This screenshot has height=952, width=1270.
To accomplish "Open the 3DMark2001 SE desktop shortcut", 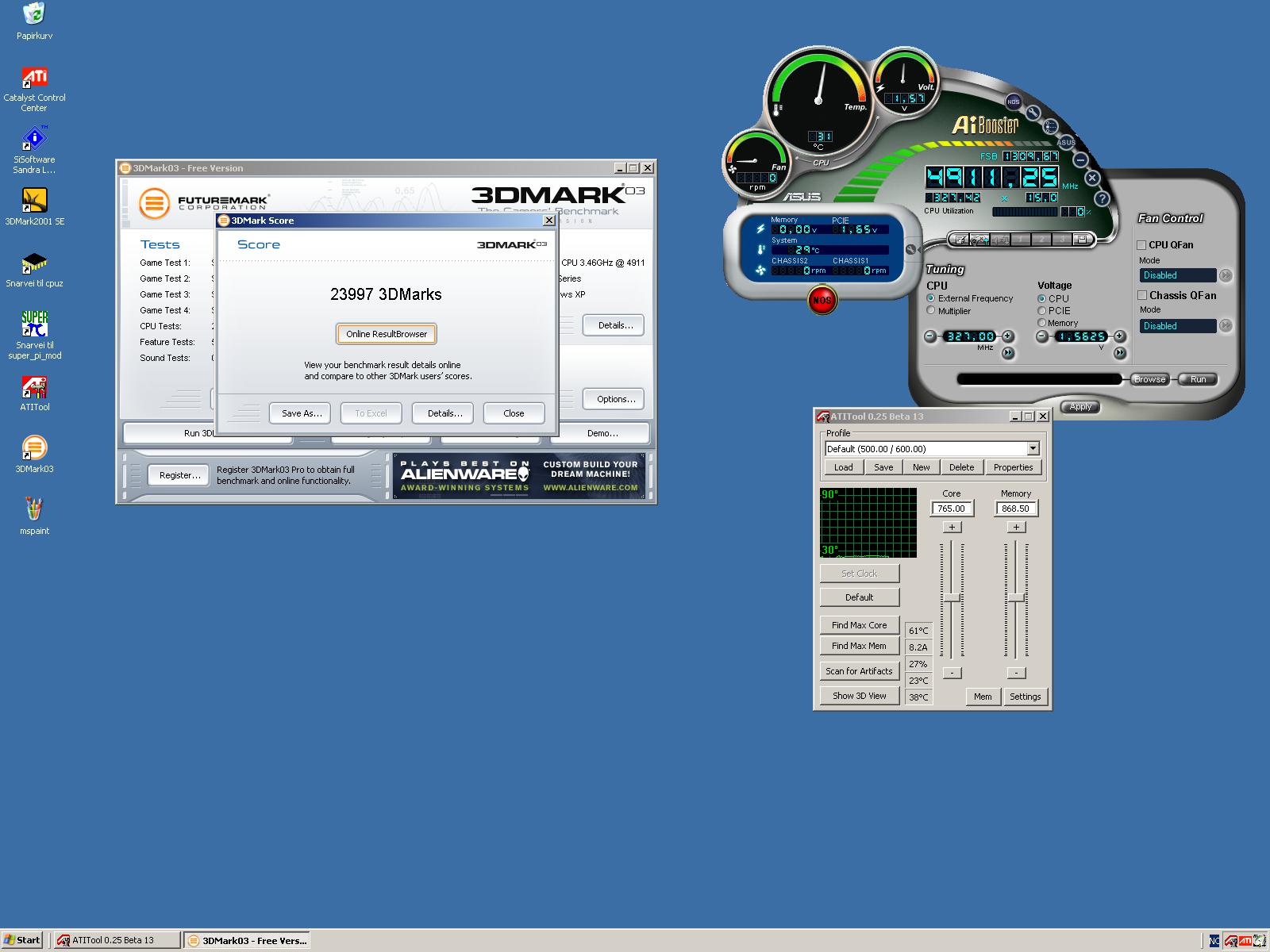I will pos(34,206).
